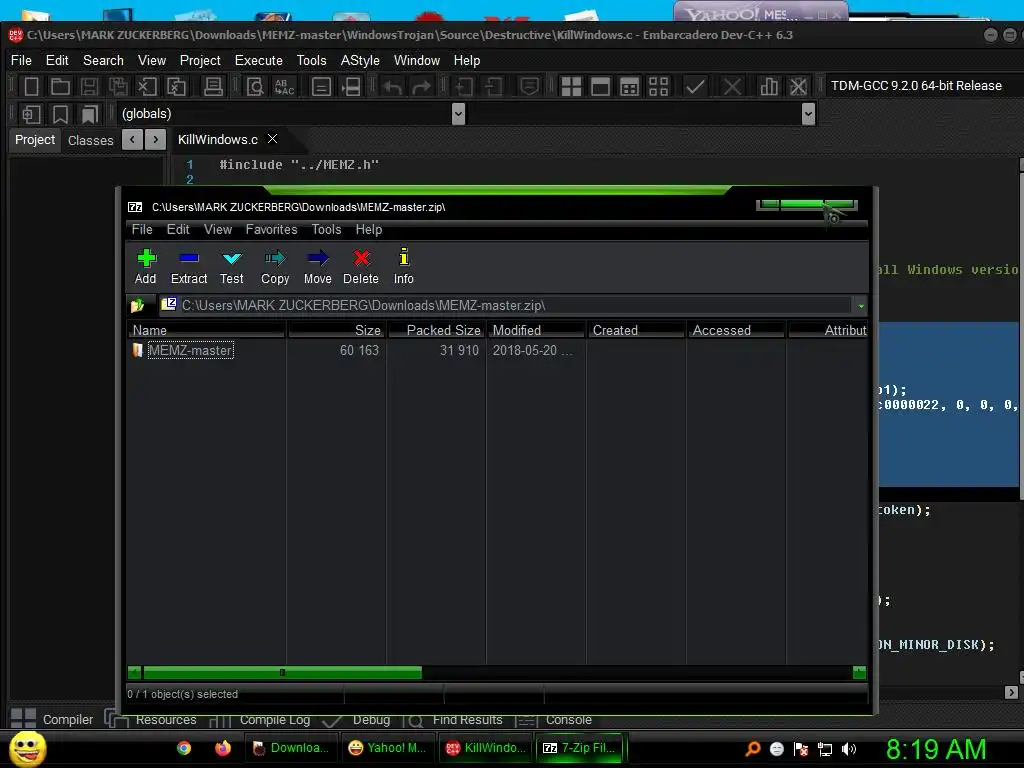Image resolution: width=1024 pixels, height=768 pixels.
Task: Sort 7-Zip list by Name column
Action: tap(206, 330)
